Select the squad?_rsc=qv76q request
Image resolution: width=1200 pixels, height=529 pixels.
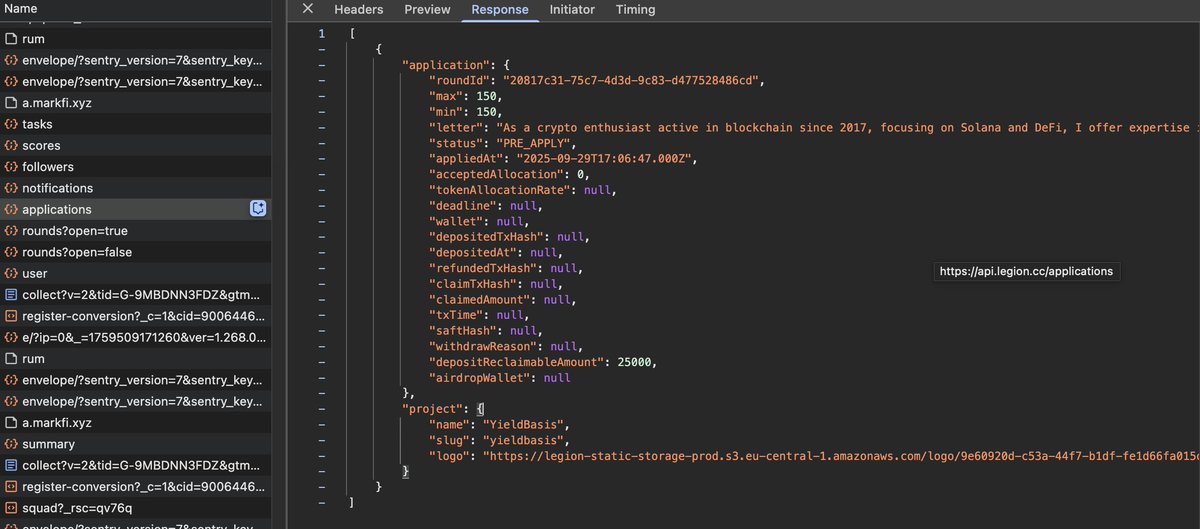click(135, 508)
